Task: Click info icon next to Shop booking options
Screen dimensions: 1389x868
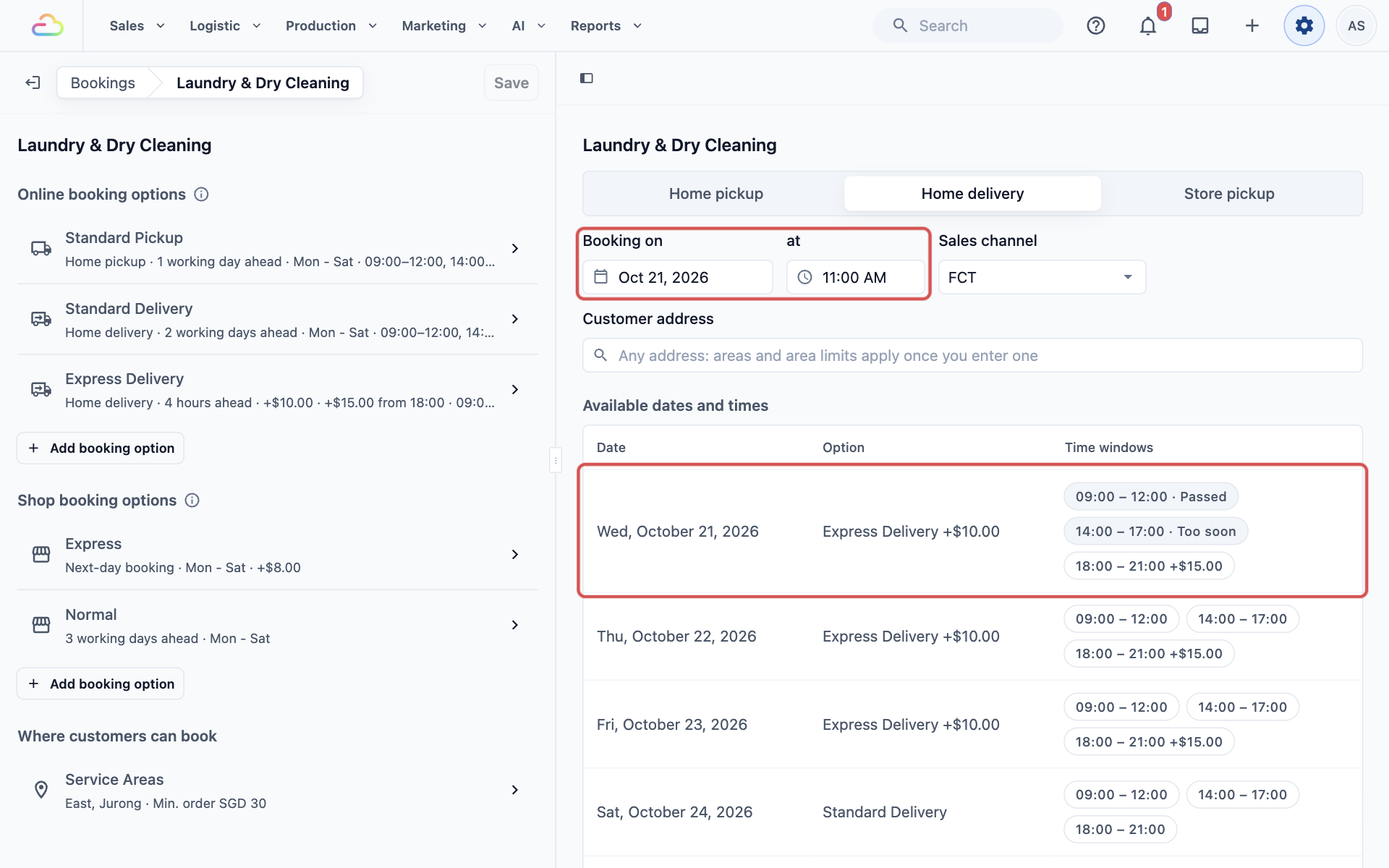Action: pyautogui.click(x=192, y=501)
